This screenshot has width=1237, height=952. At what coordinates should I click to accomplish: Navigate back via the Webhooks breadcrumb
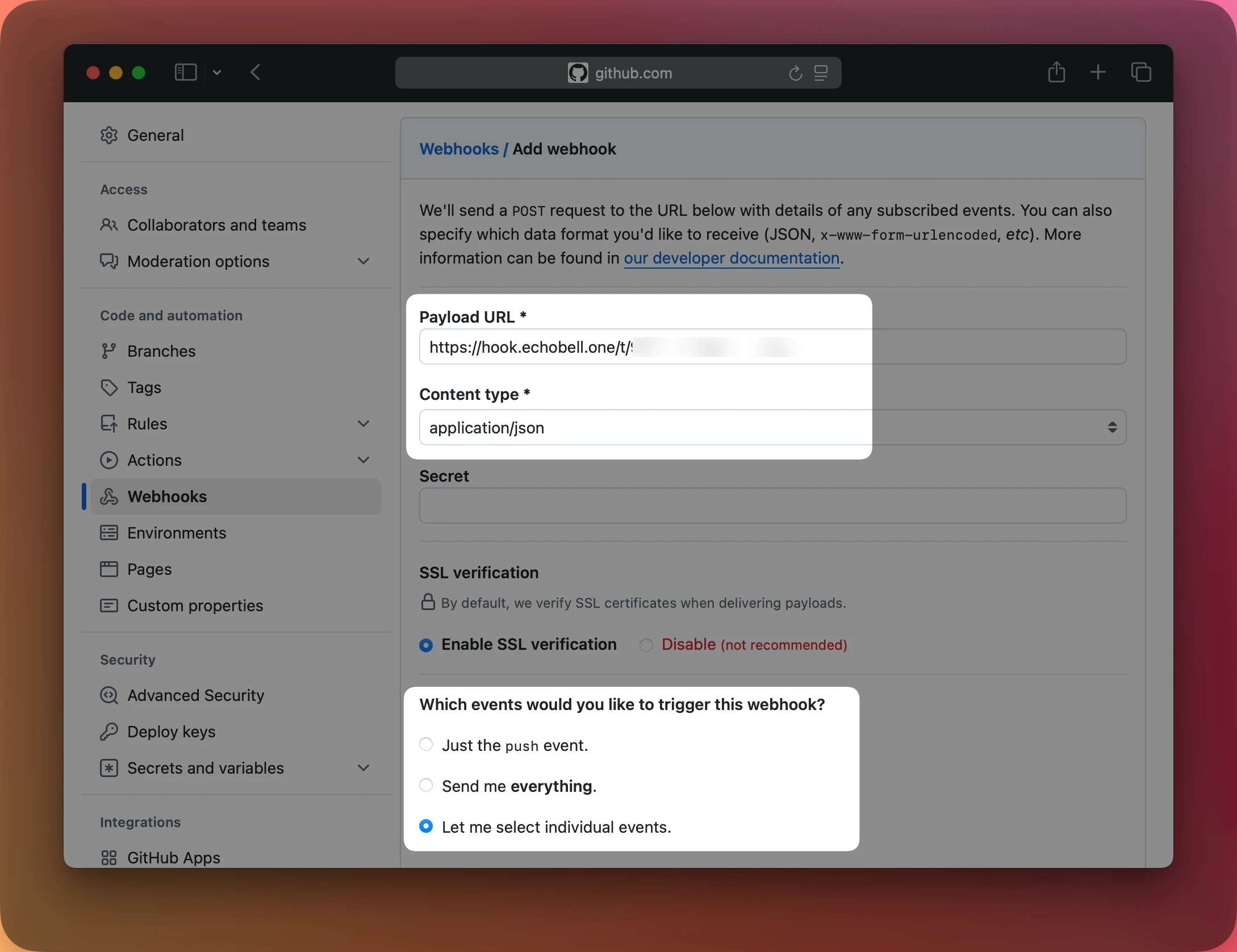point(459,149)
